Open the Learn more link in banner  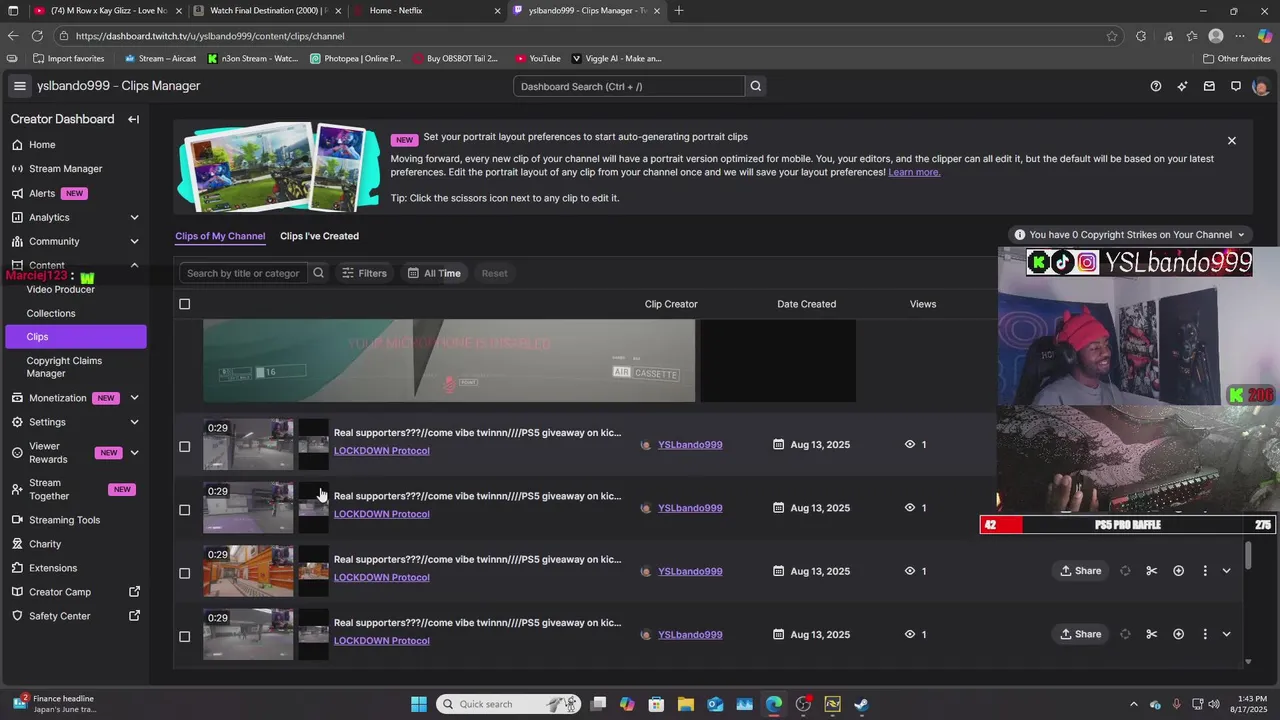pyautogui.click(x=914, y=172)
